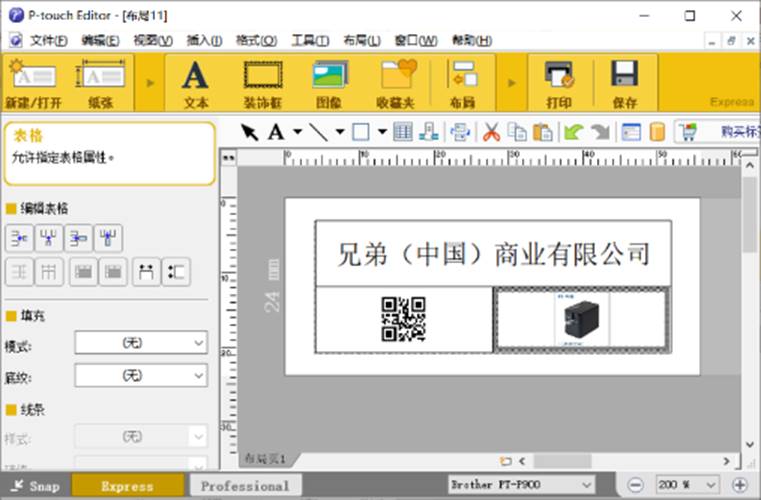Open the properties window icon
Screen dimensions: 761x500
tap(631, 132)
